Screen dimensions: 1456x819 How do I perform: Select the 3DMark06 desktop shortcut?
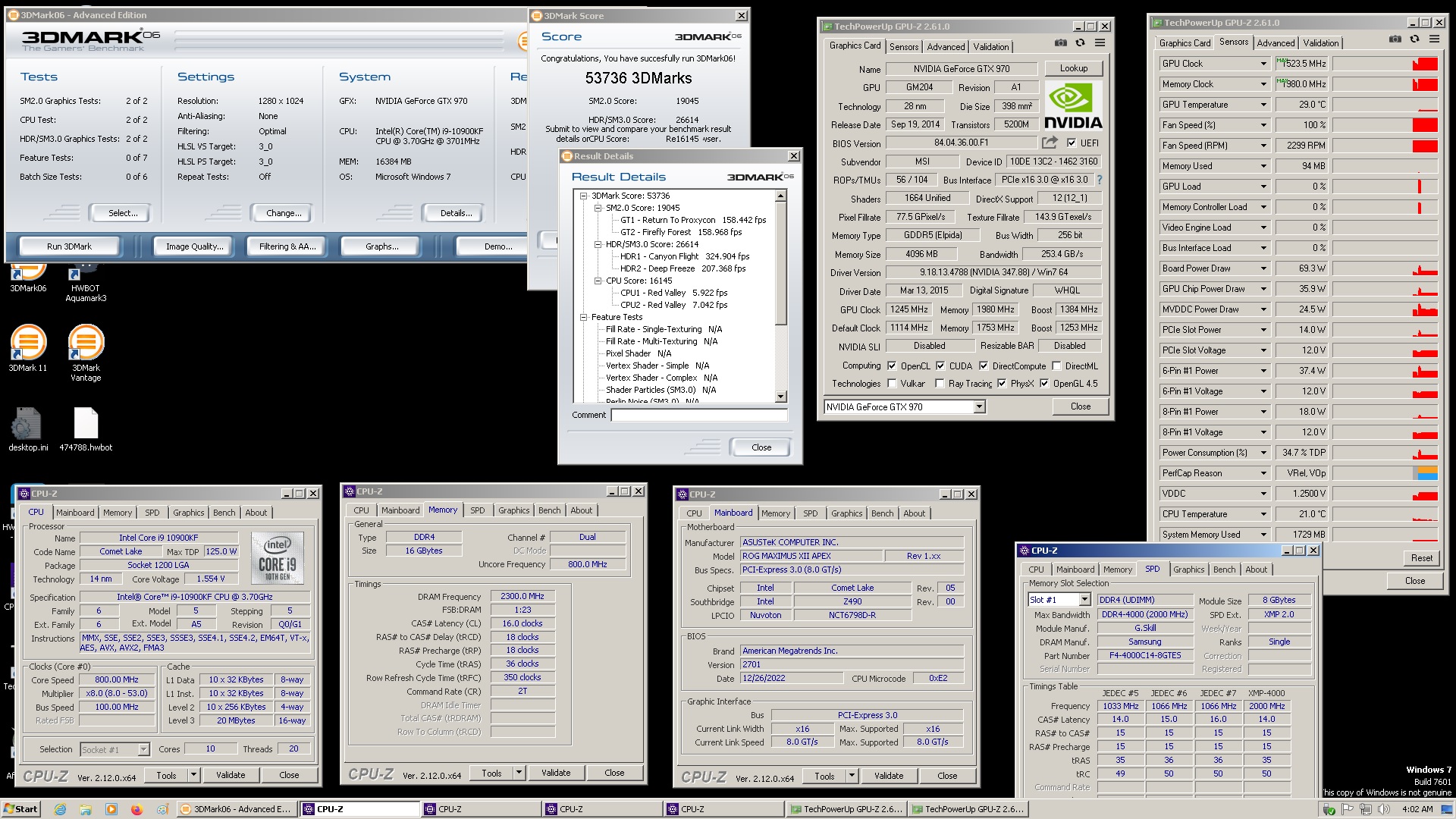(28, 278)
